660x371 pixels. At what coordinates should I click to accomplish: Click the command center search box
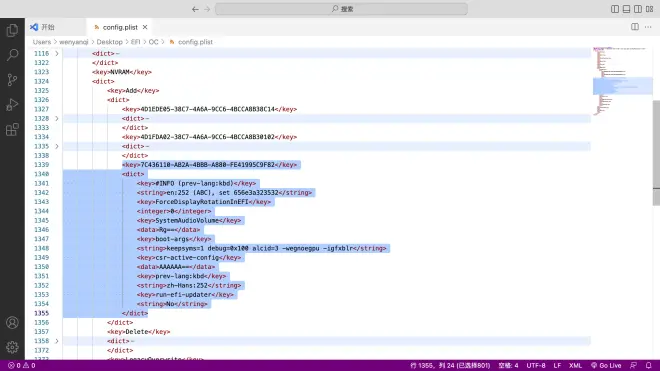341,9
